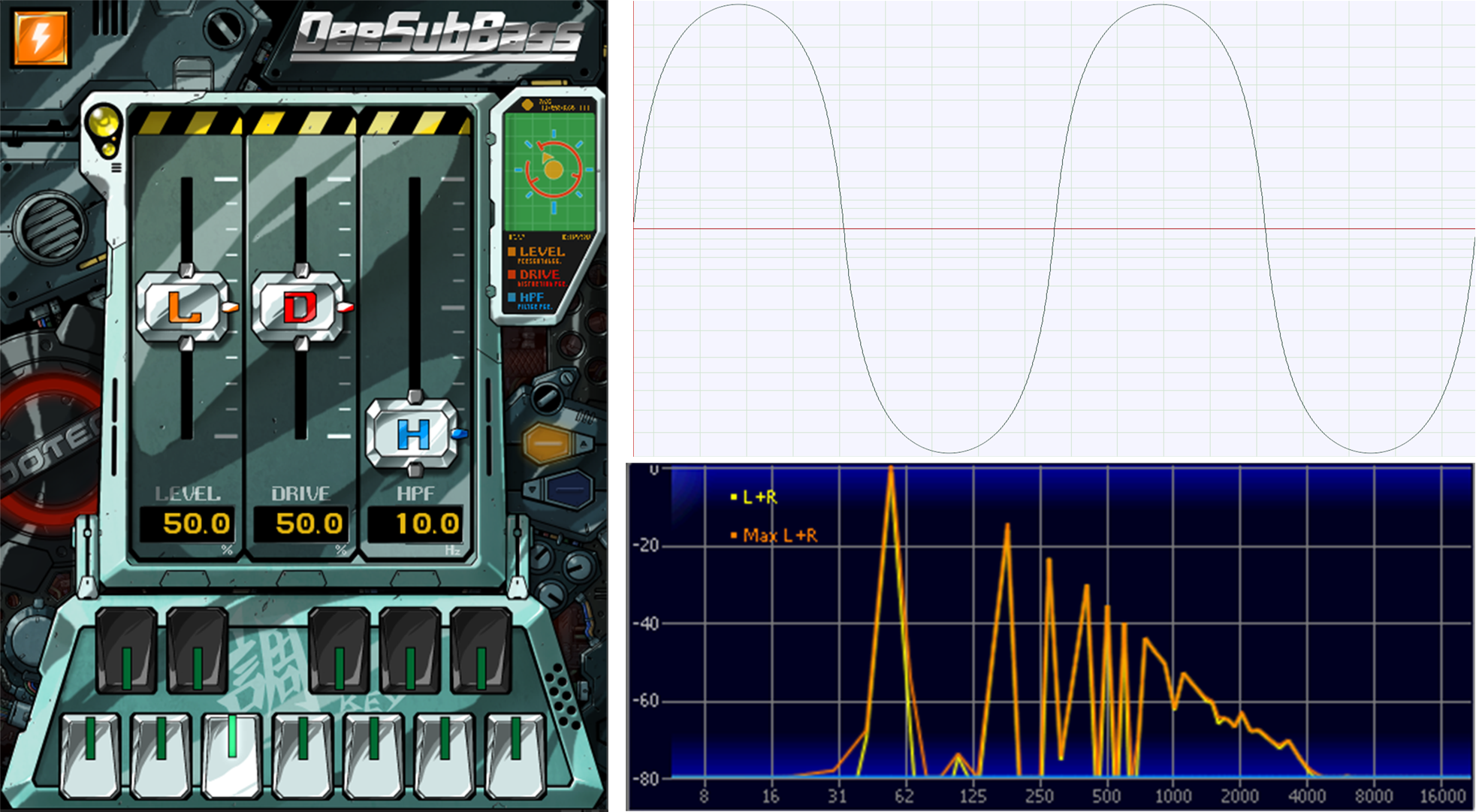Click the DRIVE value field showing 50.0
This screenshot has width=1476, height=812.
click(x=301, y=524)
